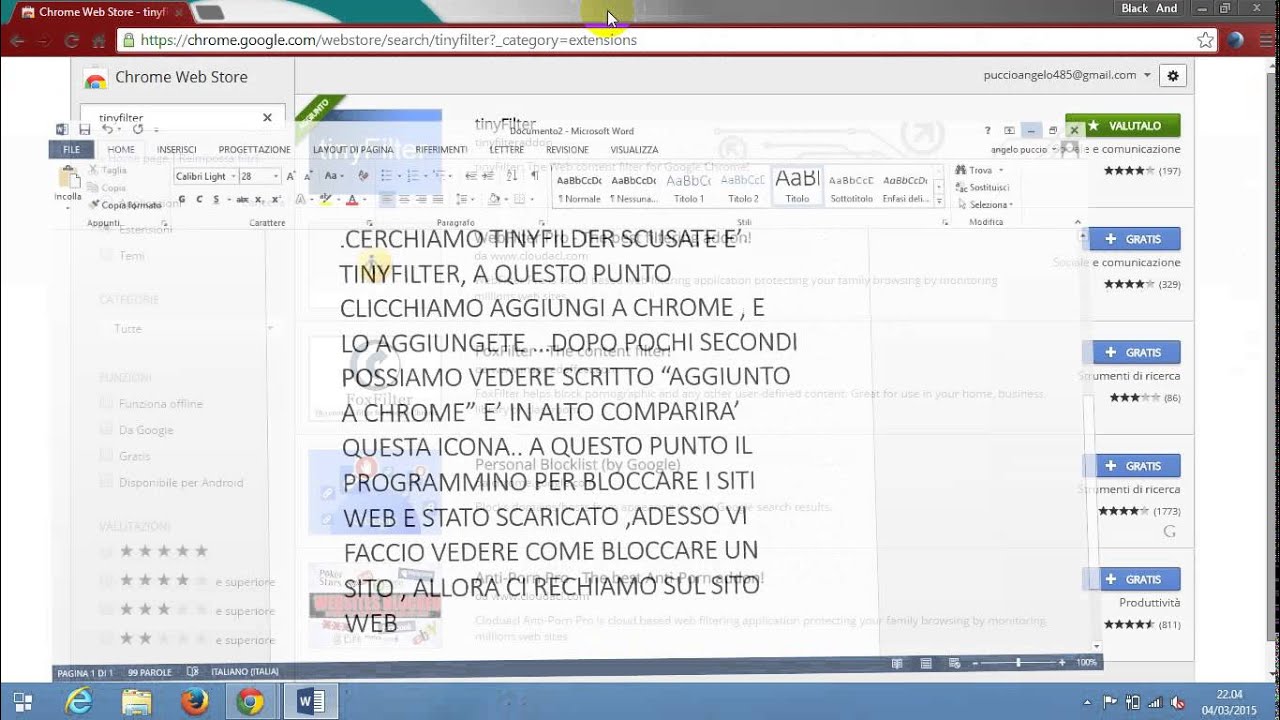Viewport: 1280px width, 720px height.
Task: Clear all formatting eraser icon
Action: [x=363, y=176]
